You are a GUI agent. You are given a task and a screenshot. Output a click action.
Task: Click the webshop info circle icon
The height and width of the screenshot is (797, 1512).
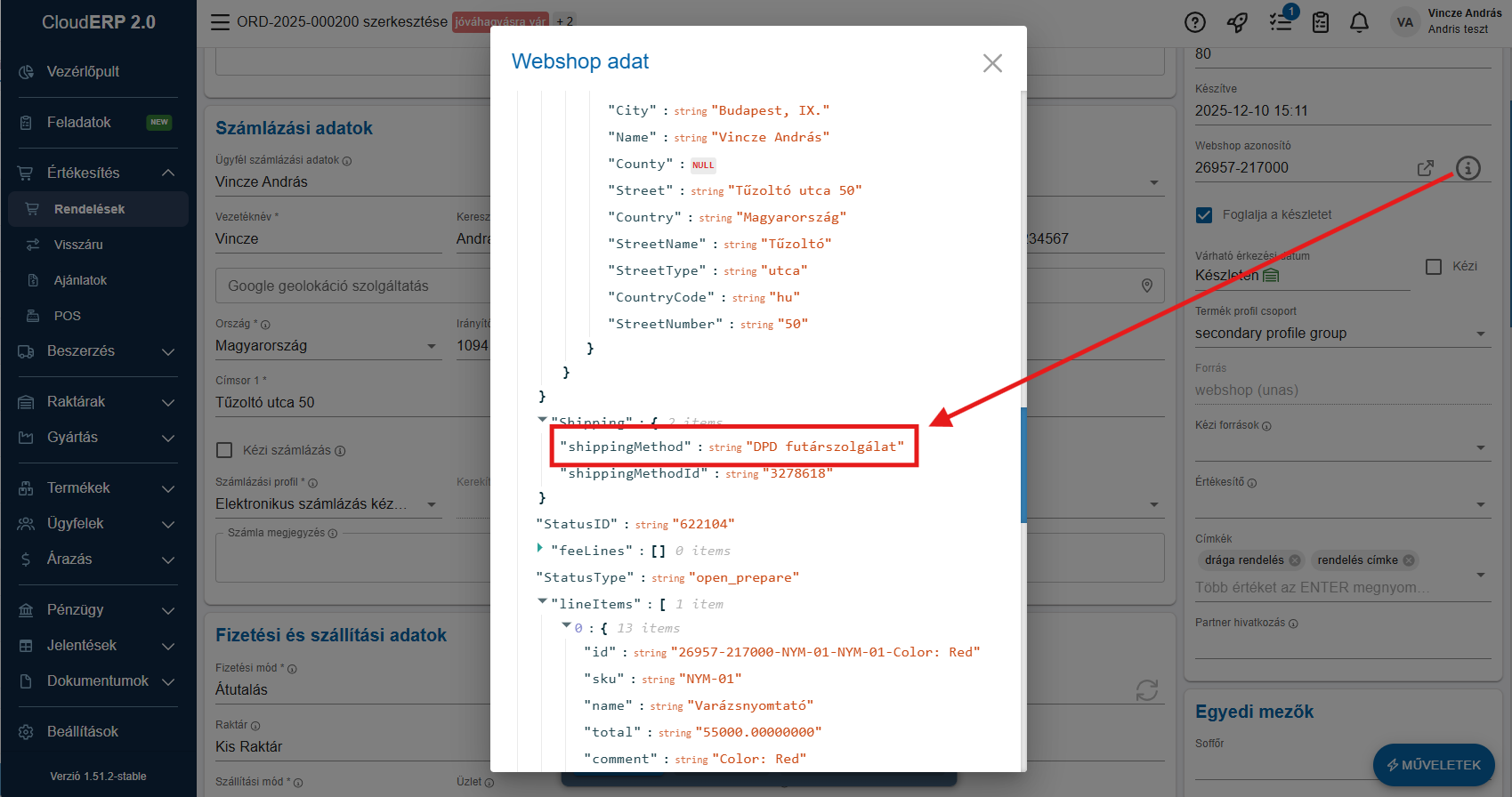click(x=1468, y=168)
